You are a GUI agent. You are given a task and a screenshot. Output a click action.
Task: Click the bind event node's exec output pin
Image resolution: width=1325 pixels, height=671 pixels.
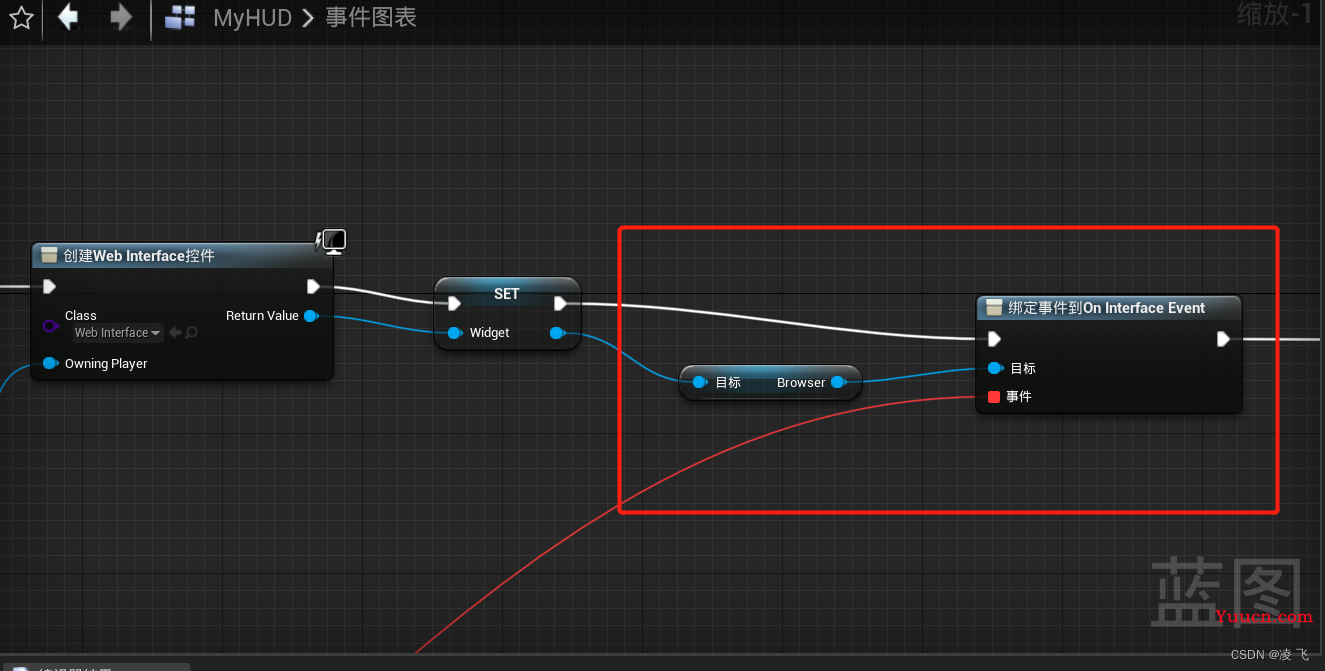tap(1223, 339)
